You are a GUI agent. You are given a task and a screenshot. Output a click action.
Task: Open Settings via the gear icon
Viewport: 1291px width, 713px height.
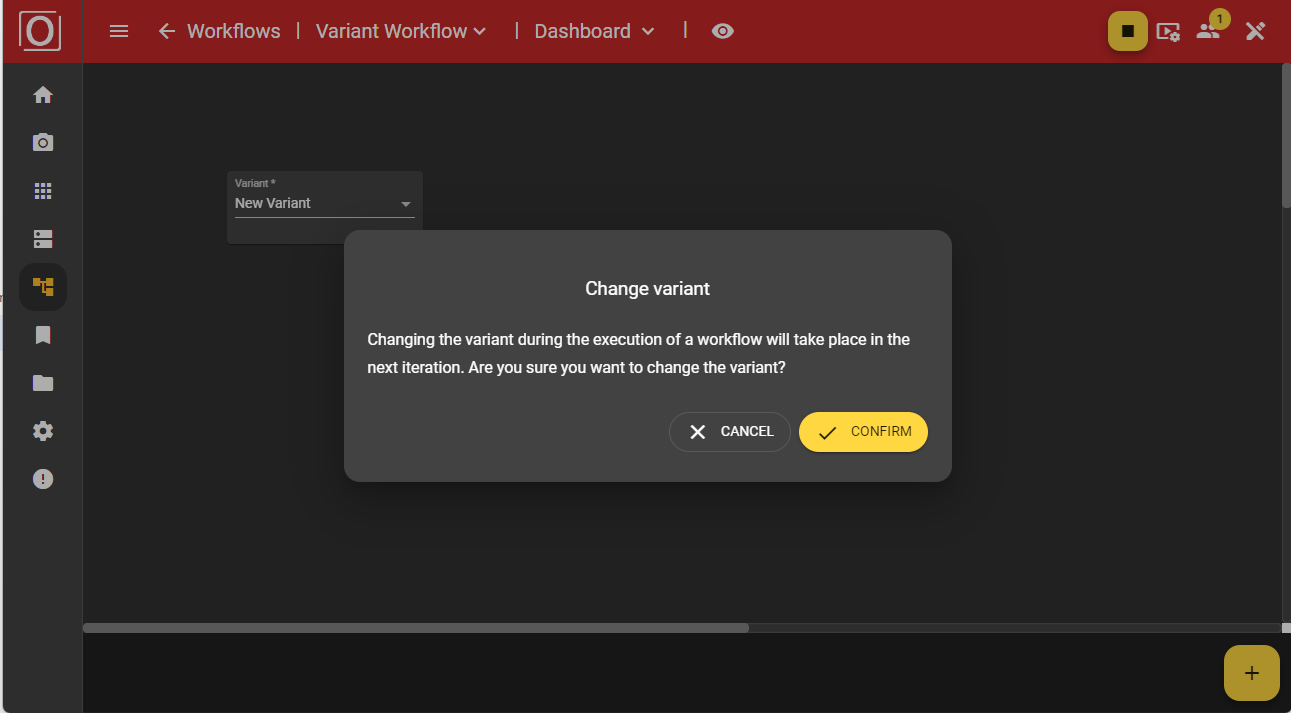[42, 430]
